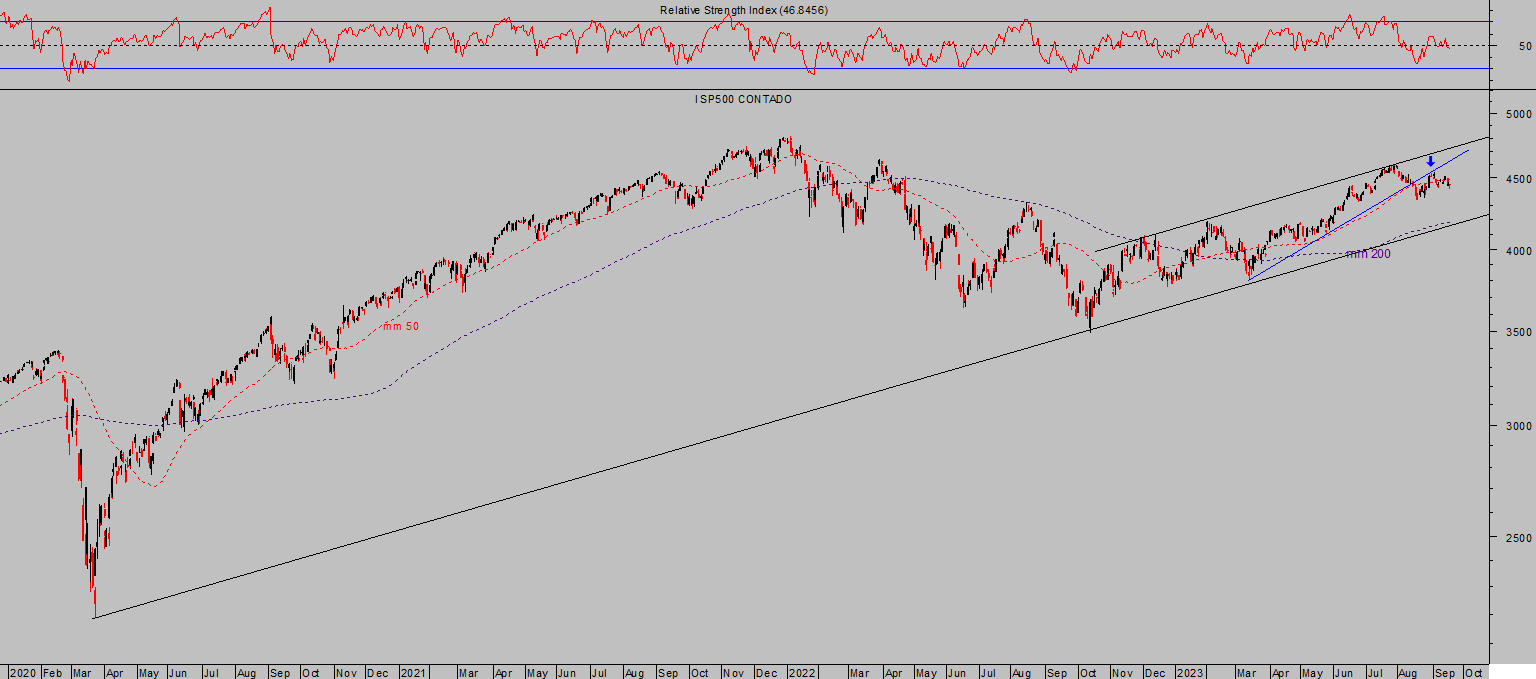Click the 3500 price level label
Screen dimensions: 1536x679
(x=1519, y=332)
